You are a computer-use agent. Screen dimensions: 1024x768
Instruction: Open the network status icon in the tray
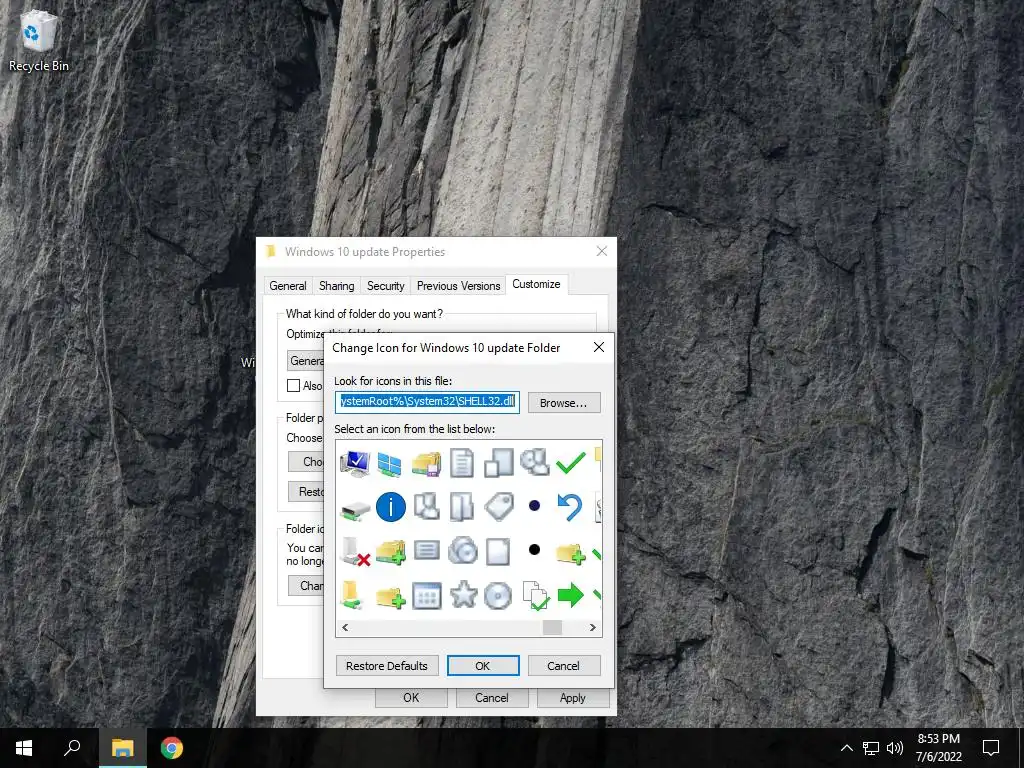871,748
